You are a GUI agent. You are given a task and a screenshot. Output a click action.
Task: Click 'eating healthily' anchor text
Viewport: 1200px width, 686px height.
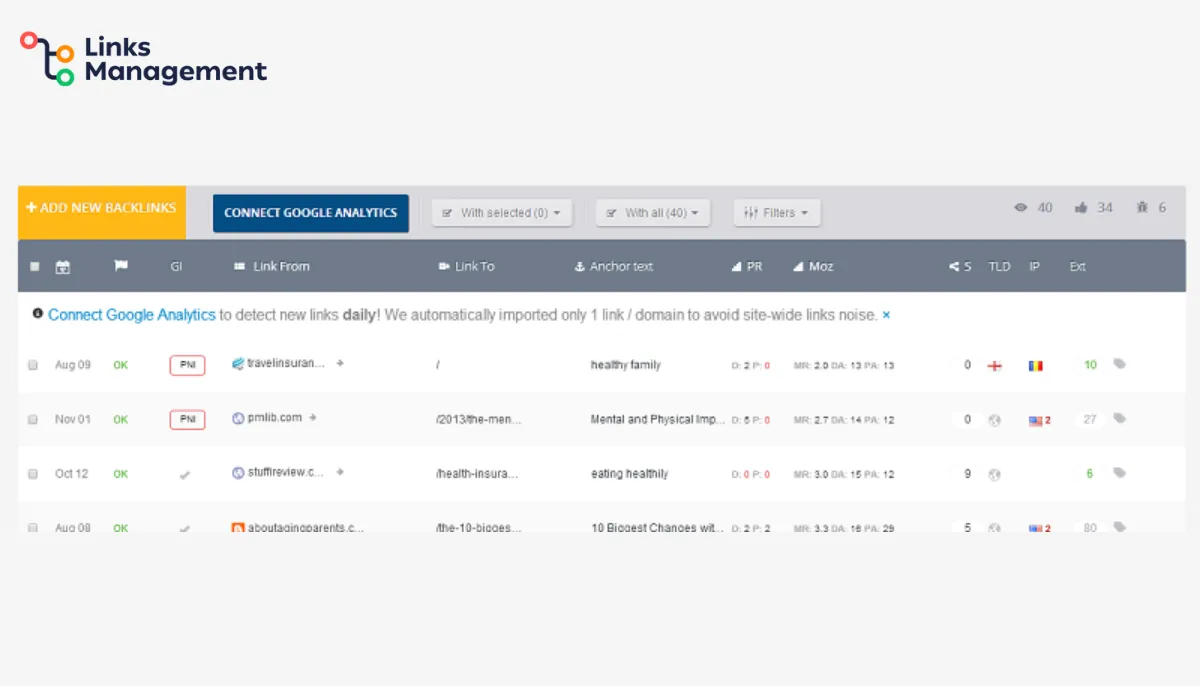[630, 474]
